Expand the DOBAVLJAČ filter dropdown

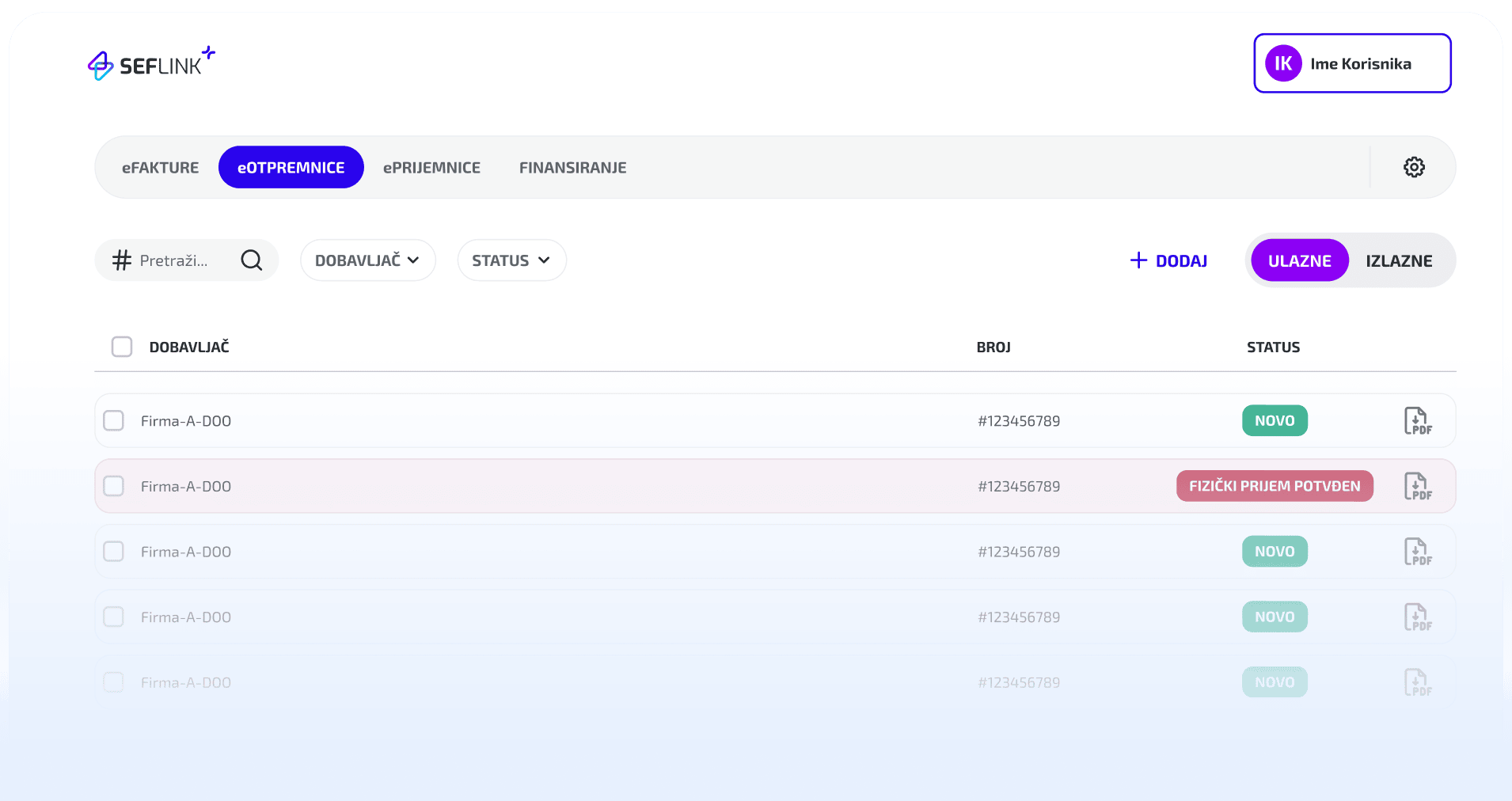tap(367, 260)
